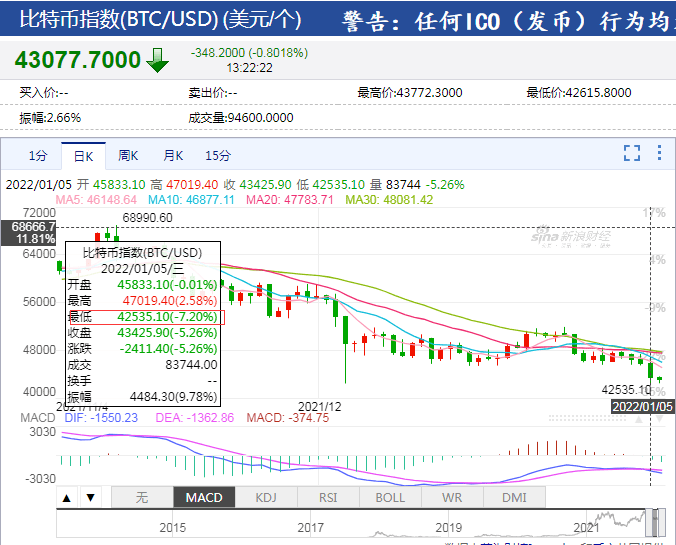Click the 68990.60 peak price label

tap(147, 218)
